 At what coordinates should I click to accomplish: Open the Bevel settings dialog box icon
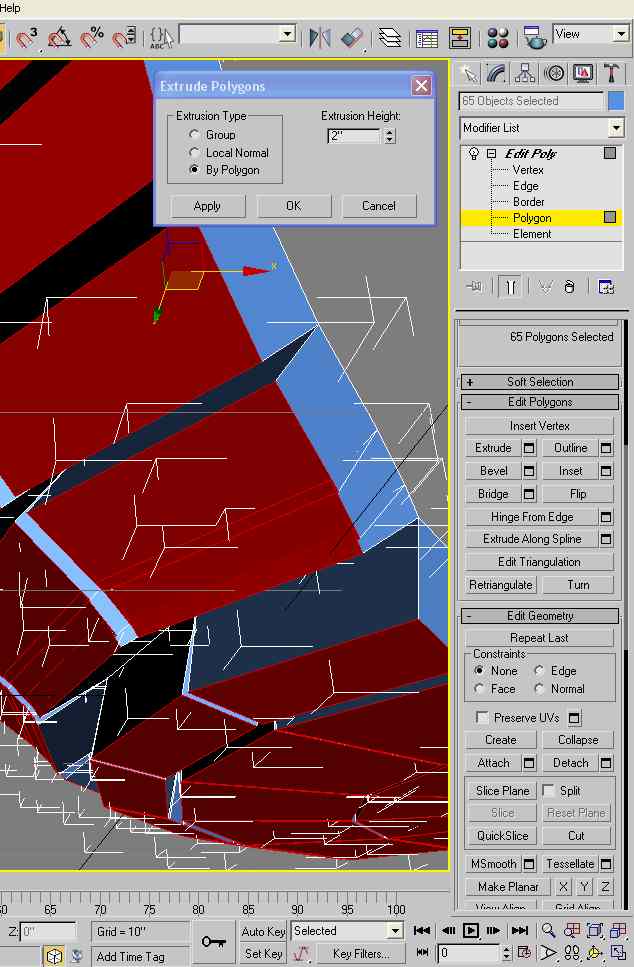tap(530, 471)
